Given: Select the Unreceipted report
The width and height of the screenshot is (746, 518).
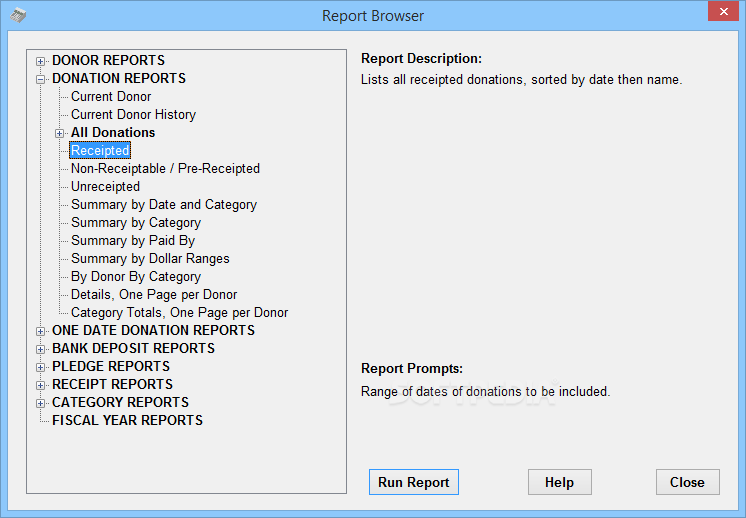Looking at the screenshot, I should point(105,187).
